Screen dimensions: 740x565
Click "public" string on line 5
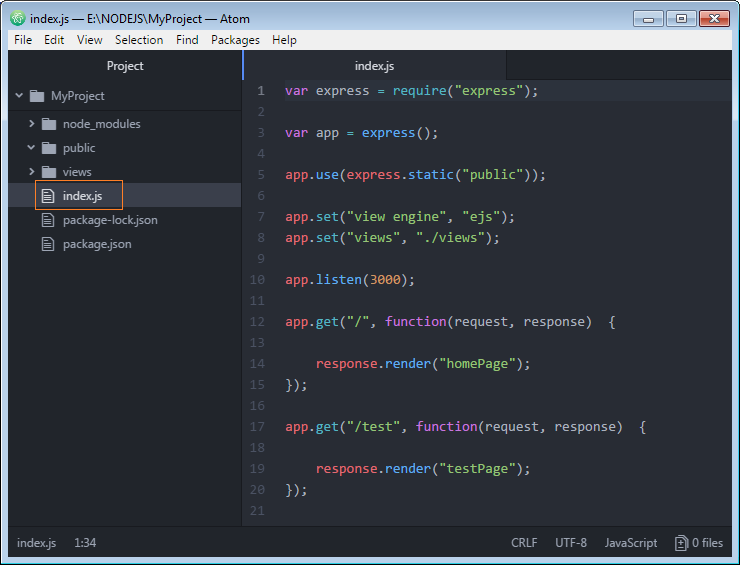point(492,175)
